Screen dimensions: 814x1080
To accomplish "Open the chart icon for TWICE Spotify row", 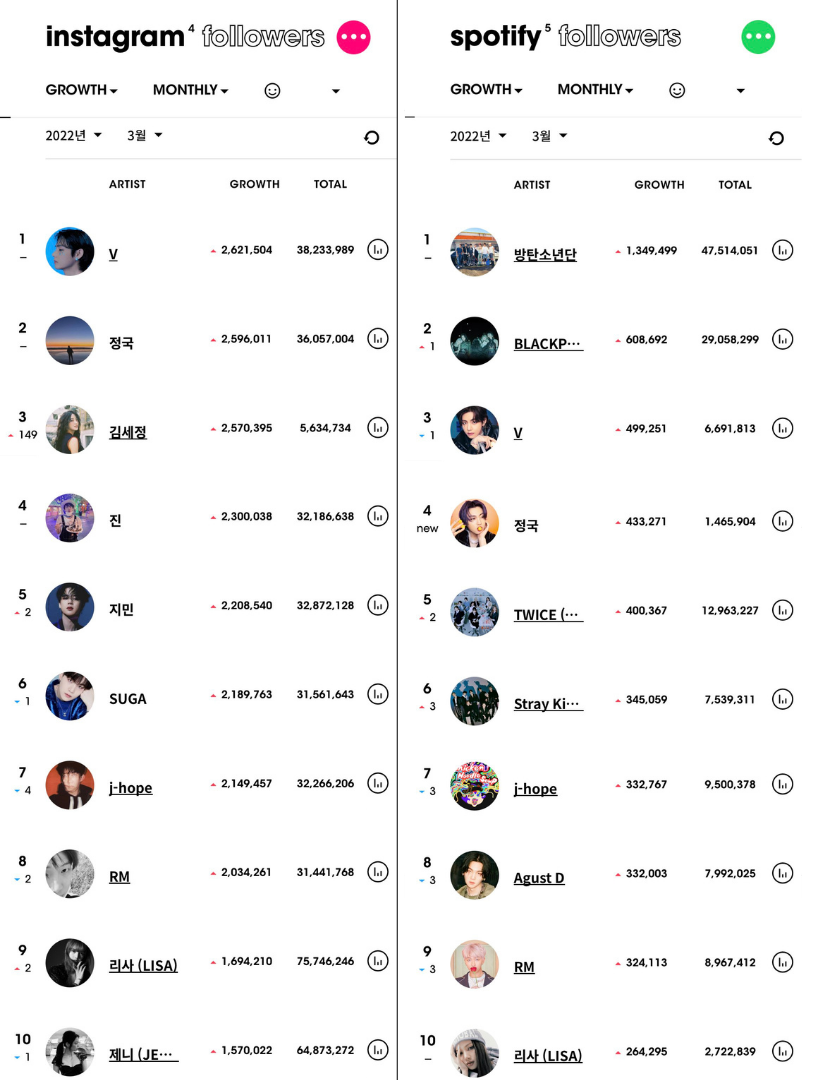I will click(783, 610).
